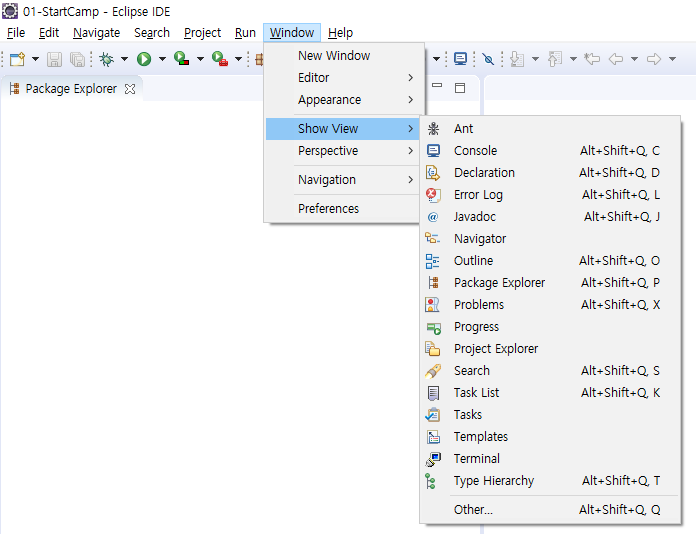
Task: Open the Run menu
Action: click(x=245, y=33)
